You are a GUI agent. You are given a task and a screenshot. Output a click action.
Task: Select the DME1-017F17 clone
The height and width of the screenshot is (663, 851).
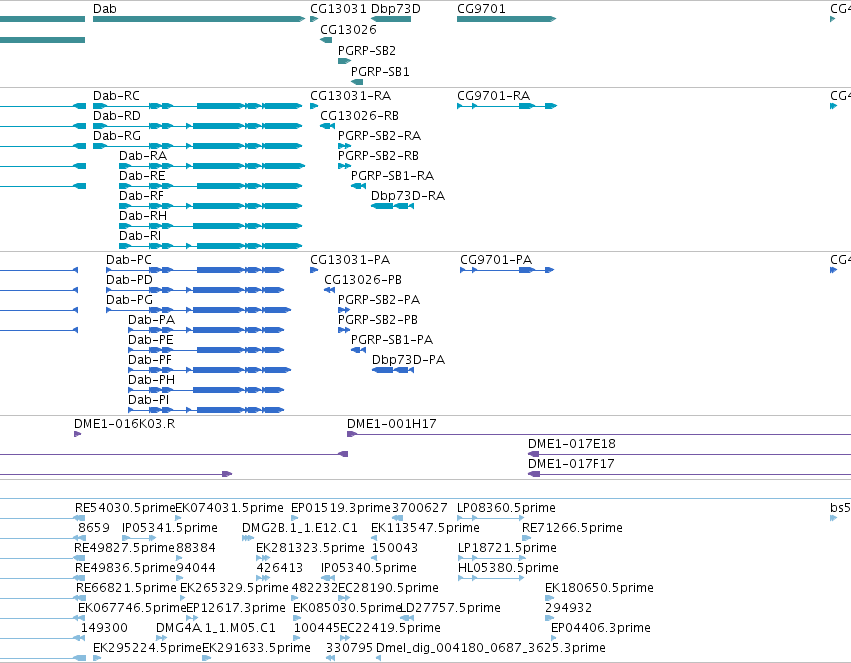689,474
